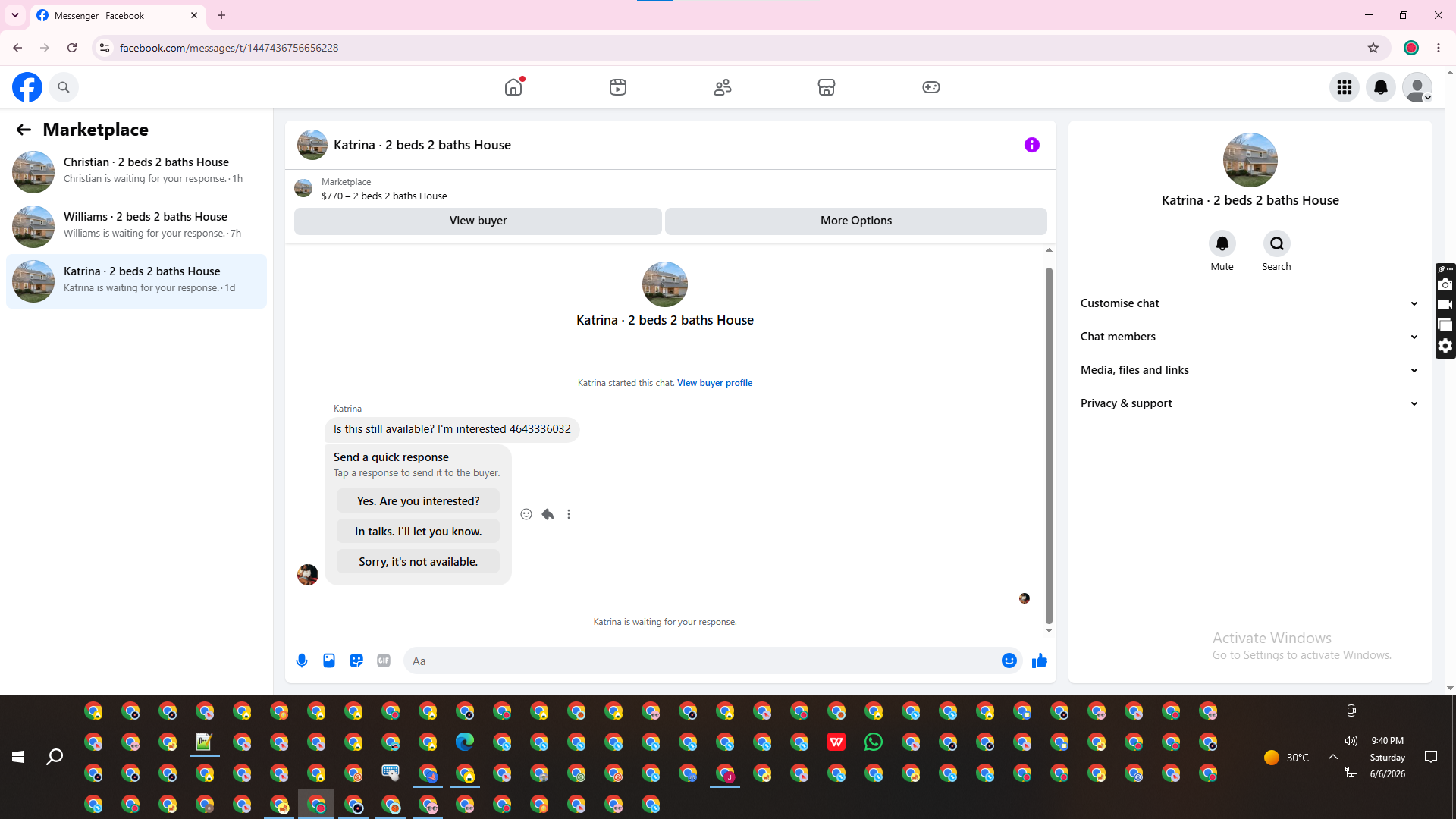
Task: Expand the Privacy & support section
Action: [x=1250, y=403]
